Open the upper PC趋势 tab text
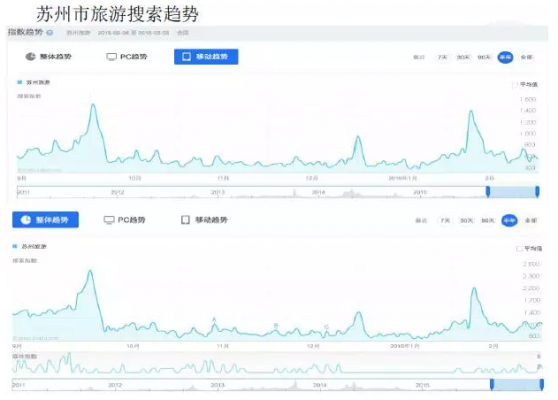Viewport: 558px width, 400px height. coord(133,57)
